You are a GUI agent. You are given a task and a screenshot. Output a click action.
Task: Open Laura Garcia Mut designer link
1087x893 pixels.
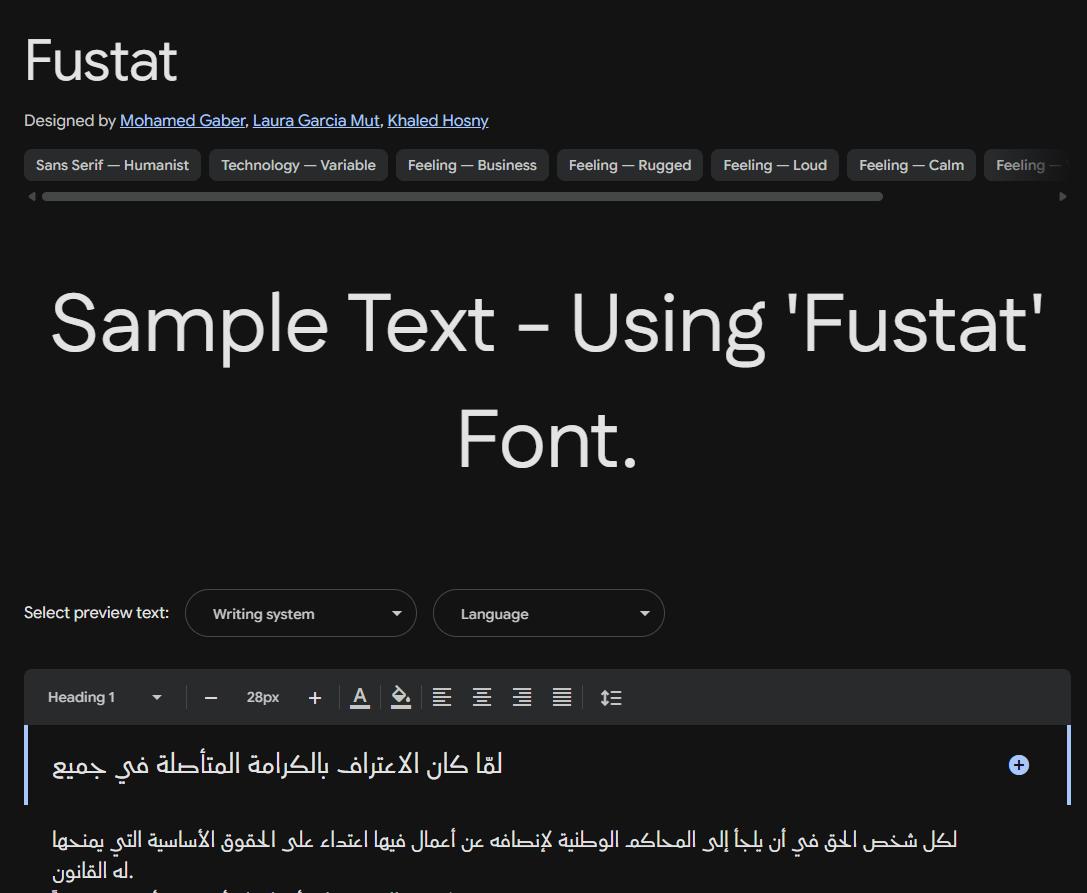click(x=316, y=121)
